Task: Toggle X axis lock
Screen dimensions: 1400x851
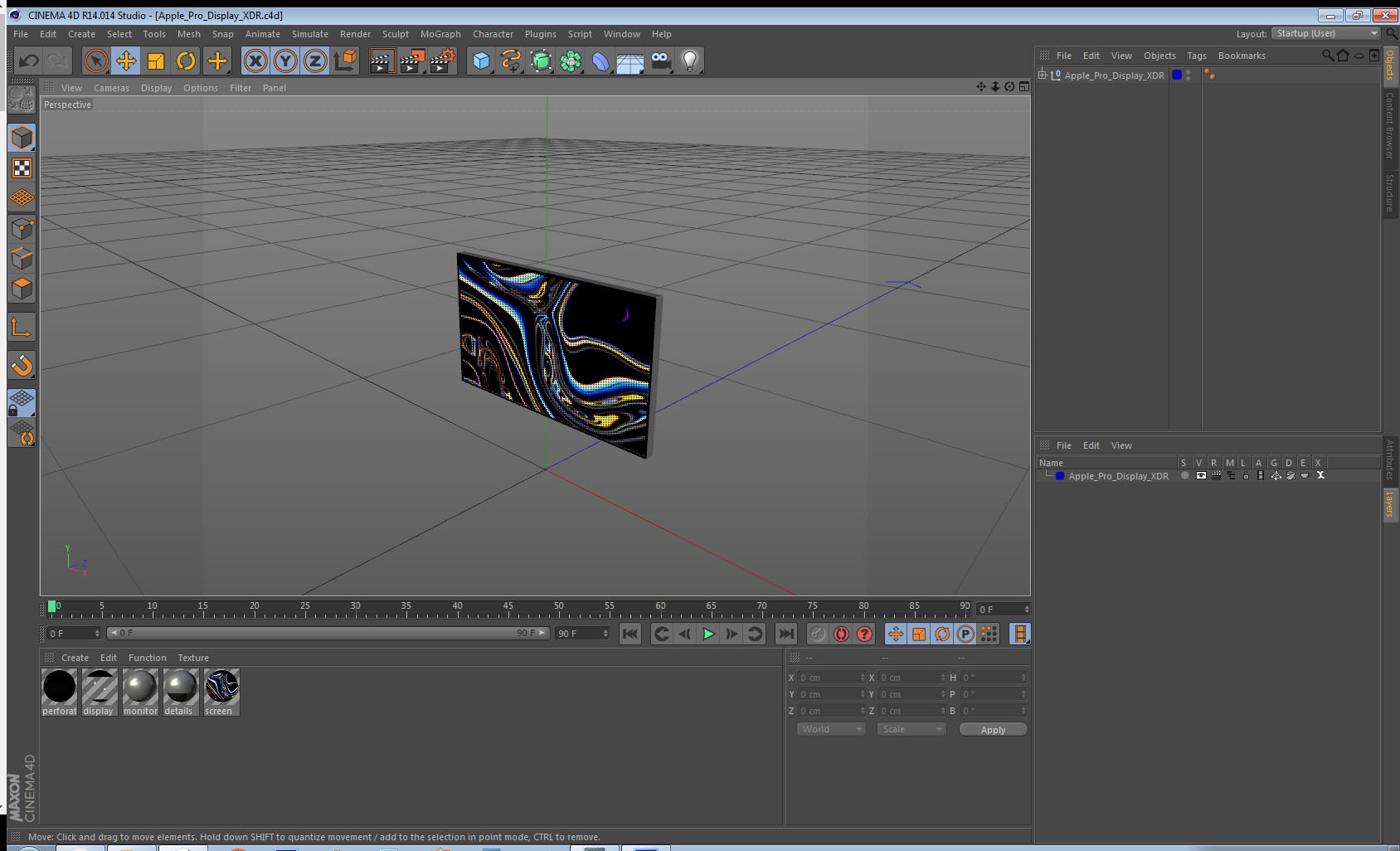Action: (255, 61)
